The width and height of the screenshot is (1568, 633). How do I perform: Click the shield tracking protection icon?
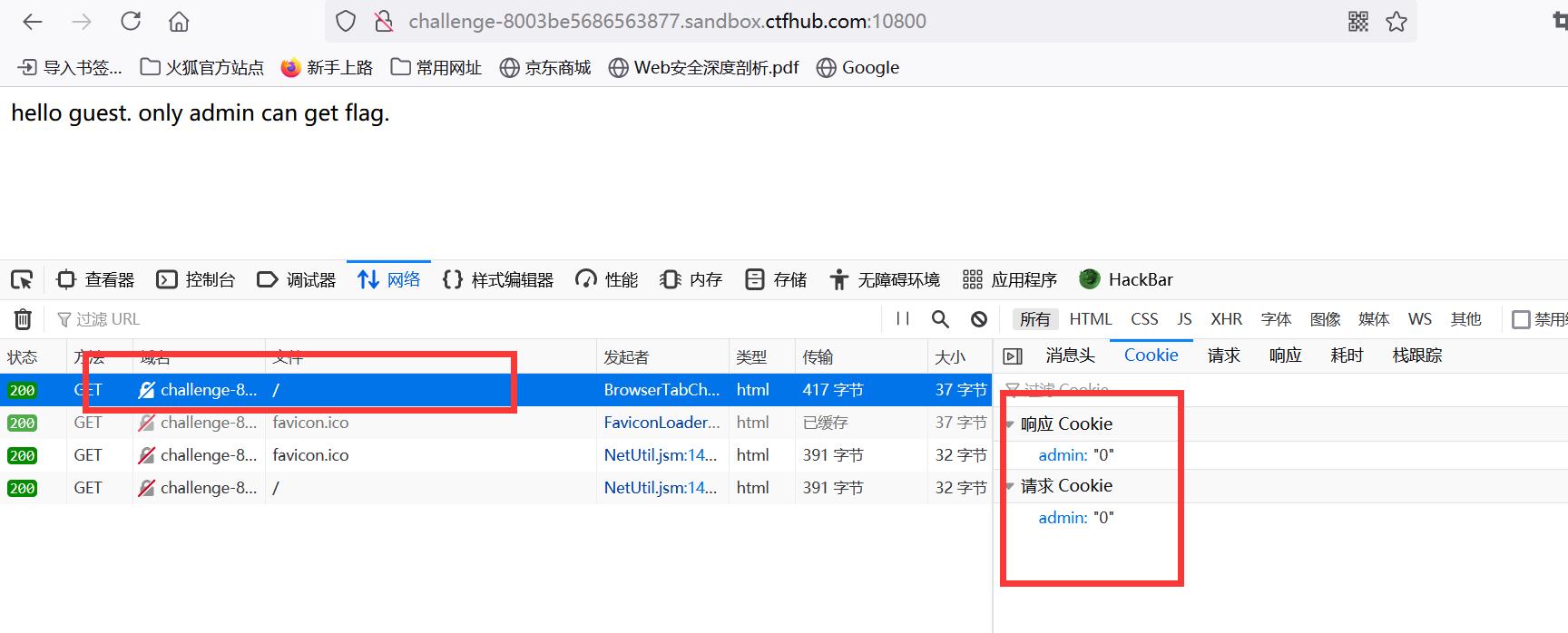(x=346, y=22)
